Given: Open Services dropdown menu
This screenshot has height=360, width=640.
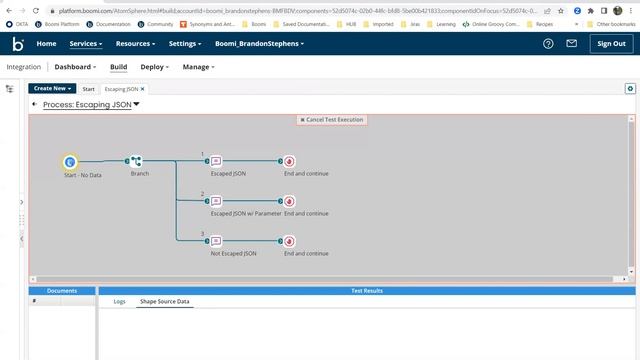Looking at the screenshot, I should [86, 44].
